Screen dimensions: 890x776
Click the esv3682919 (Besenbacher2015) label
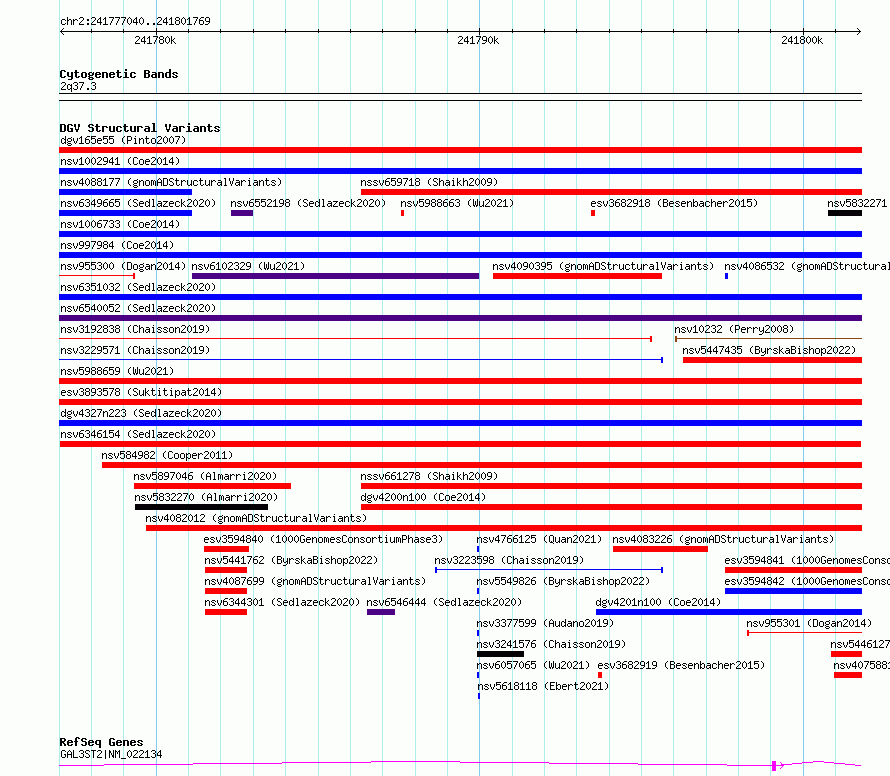coord(681,665)
